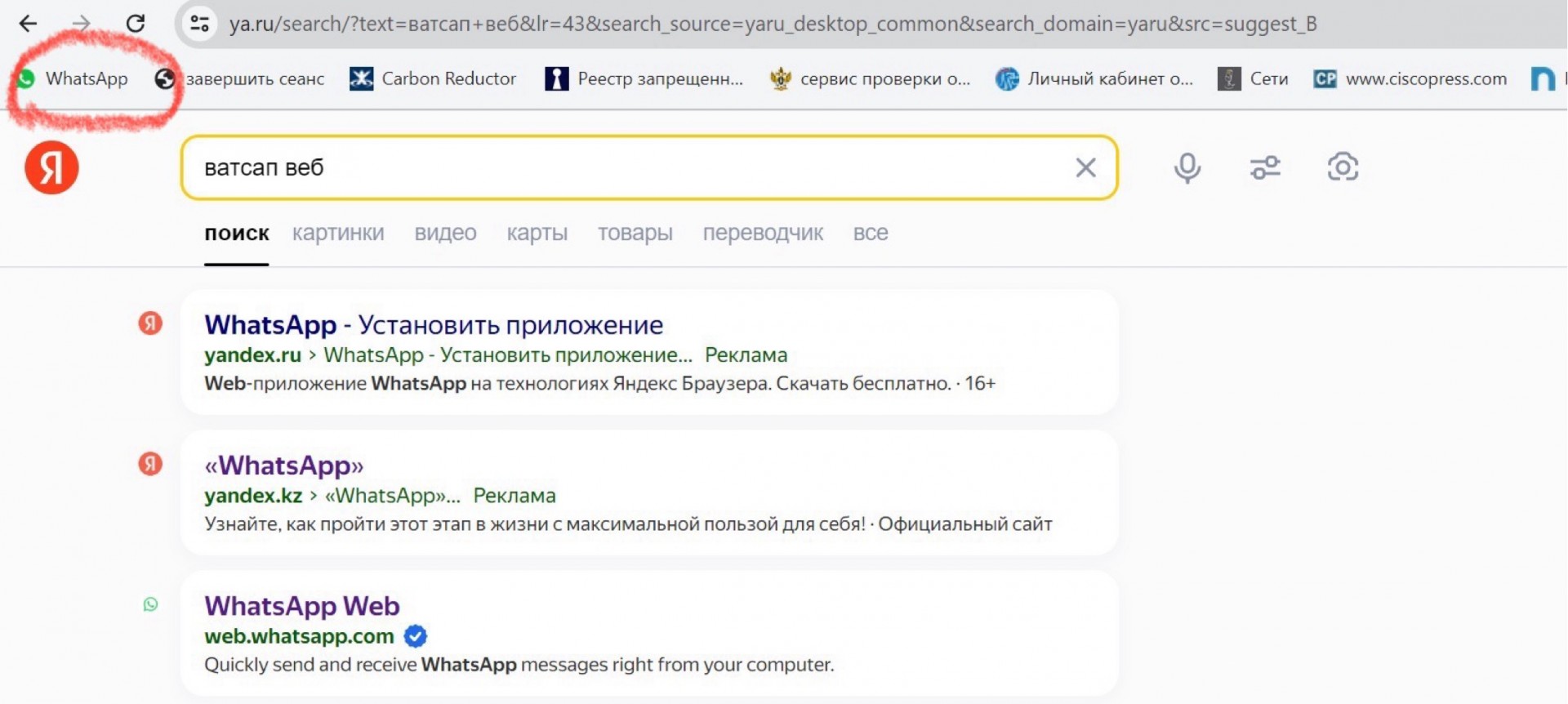Click the 'Узнайте, как пройти' description text
Viewport: 1568px width, 704px height.
point(628,524)
